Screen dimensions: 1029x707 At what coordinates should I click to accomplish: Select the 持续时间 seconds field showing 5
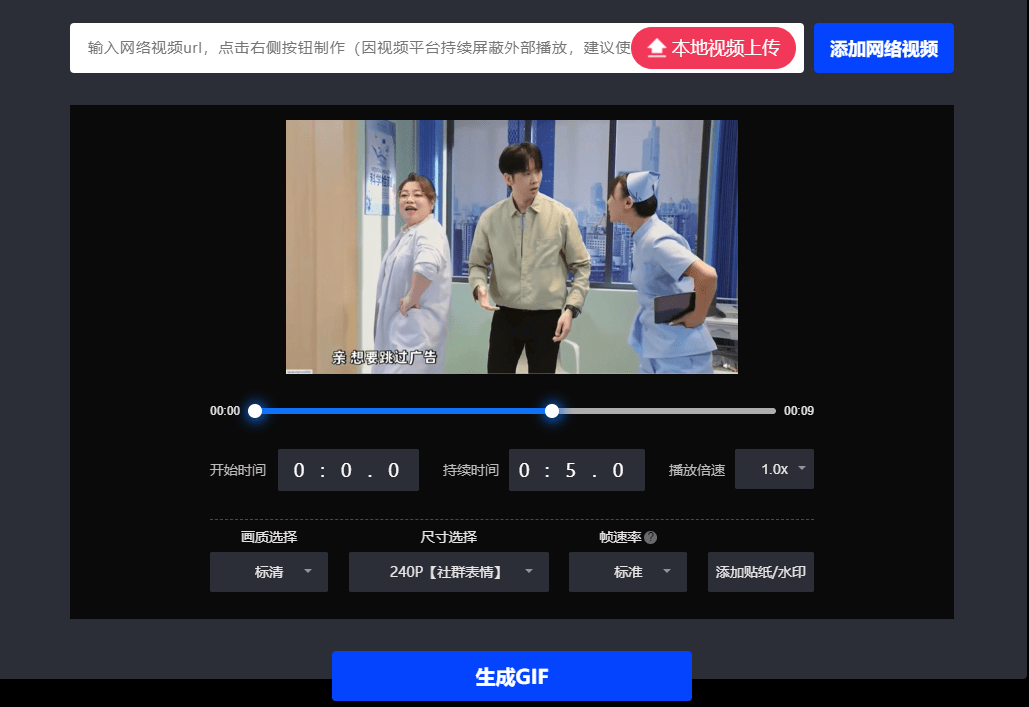571,470
